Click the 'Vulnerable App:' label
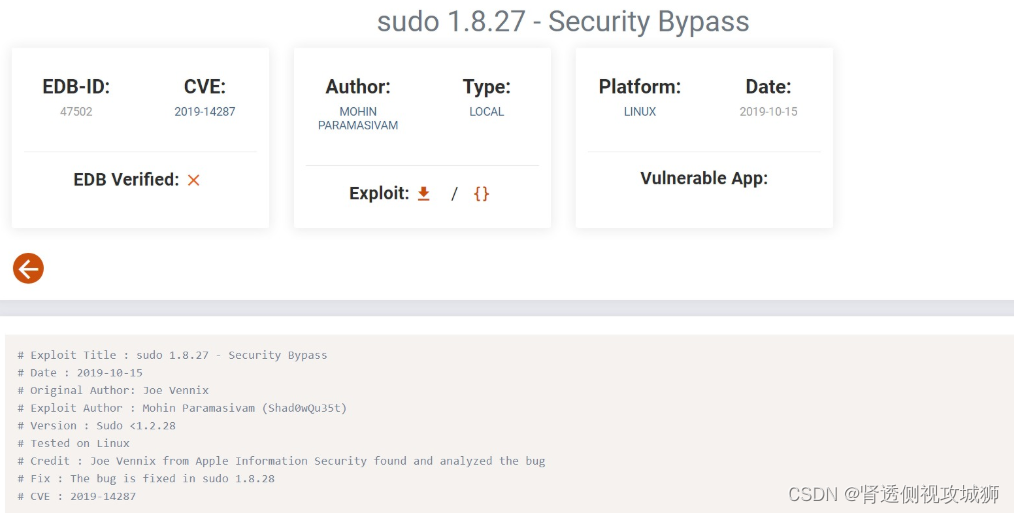 [x=704, y=178]
